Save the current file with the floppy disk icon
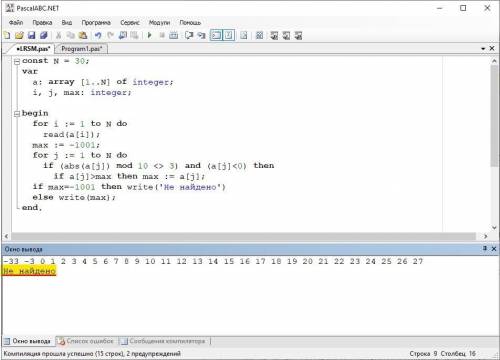The image size is (500, 360). [x=32, y=35]
